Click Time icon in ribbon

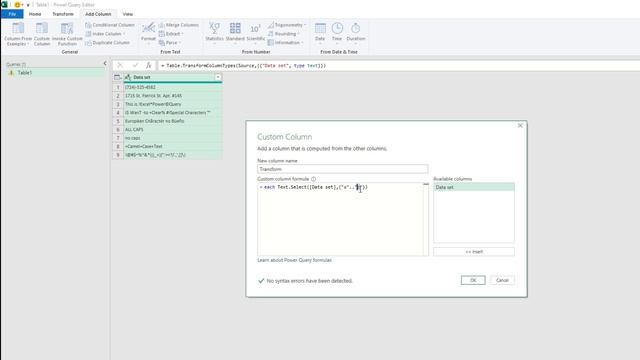click(x=337, y=28)
